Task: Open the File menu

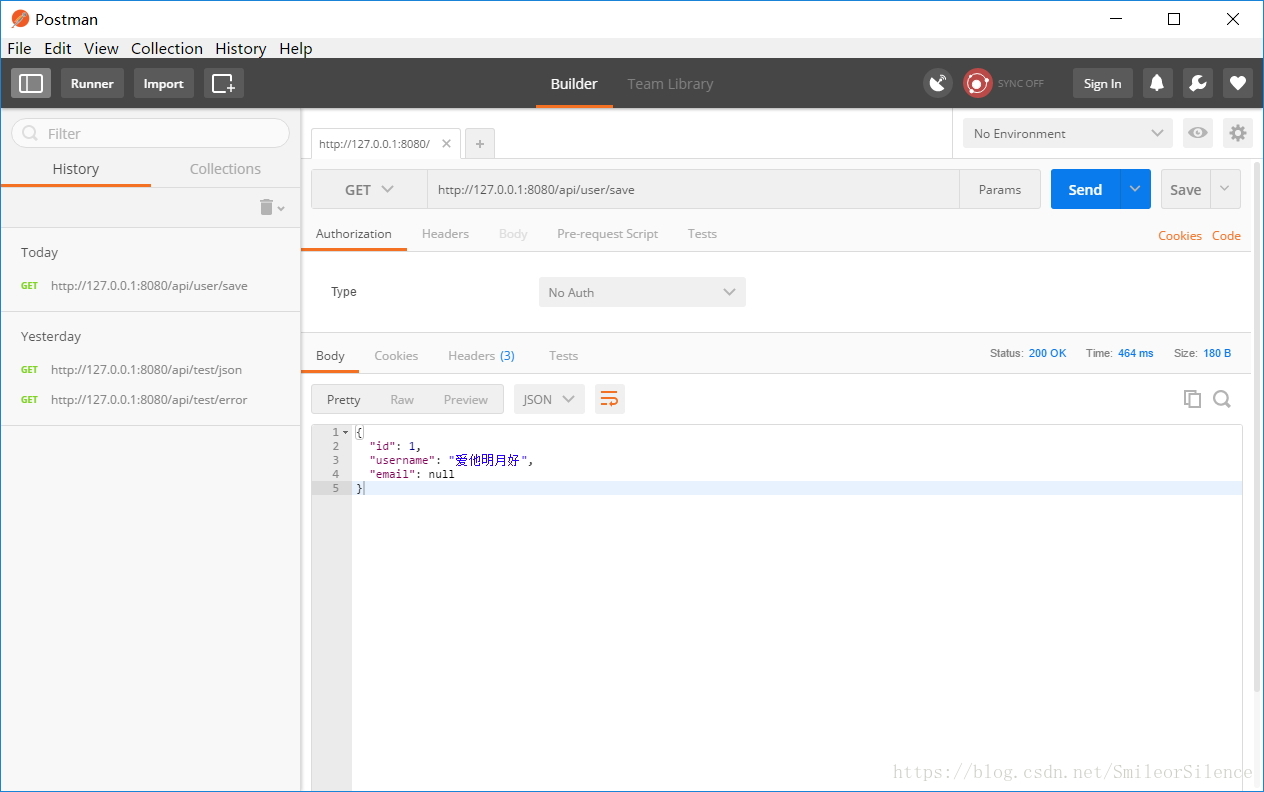Action: coord(19,48)
